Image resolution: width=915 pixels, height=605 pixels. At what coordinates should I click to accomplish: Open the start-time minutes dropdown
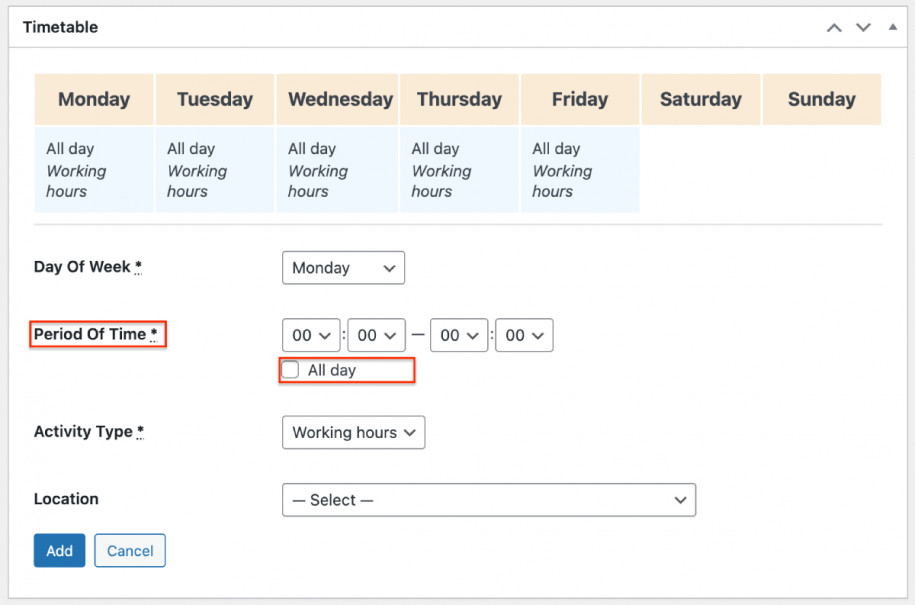pyautogui.click(x=376, y=335)
